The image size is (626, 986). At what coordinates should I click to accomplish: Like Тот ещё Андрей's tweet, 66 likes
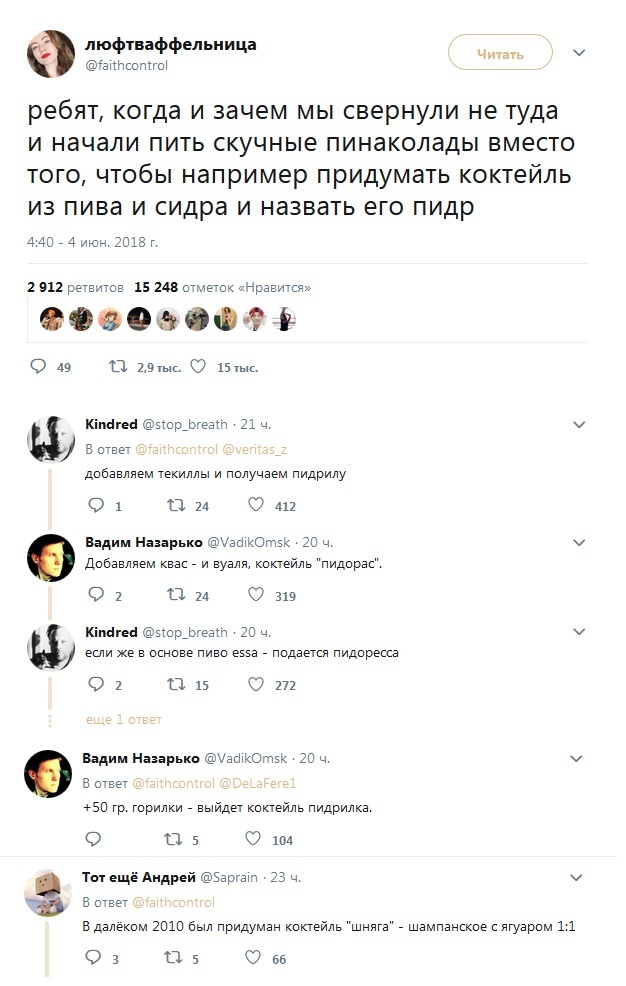point(253,958)
